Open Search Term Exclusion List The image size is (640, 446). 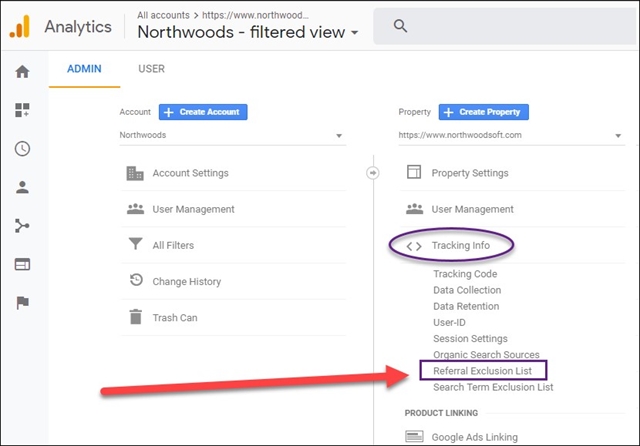[493, 387]
